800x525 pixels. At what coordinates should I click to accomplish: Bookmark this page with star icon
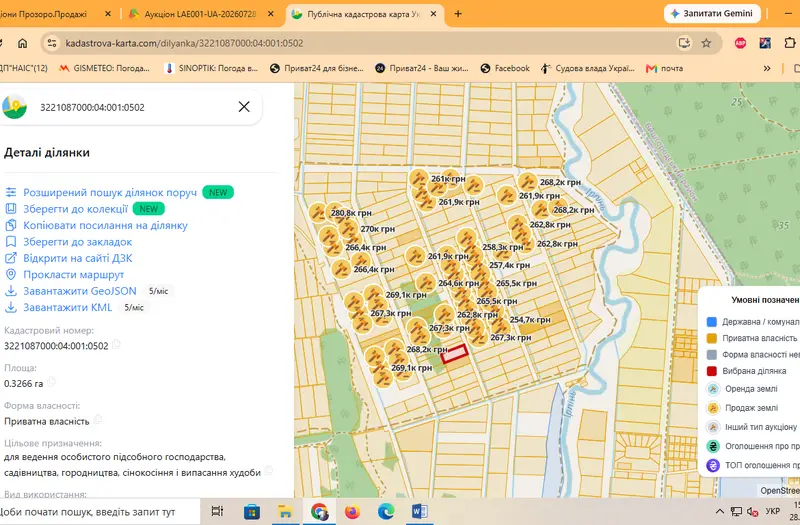pos(706,43)
